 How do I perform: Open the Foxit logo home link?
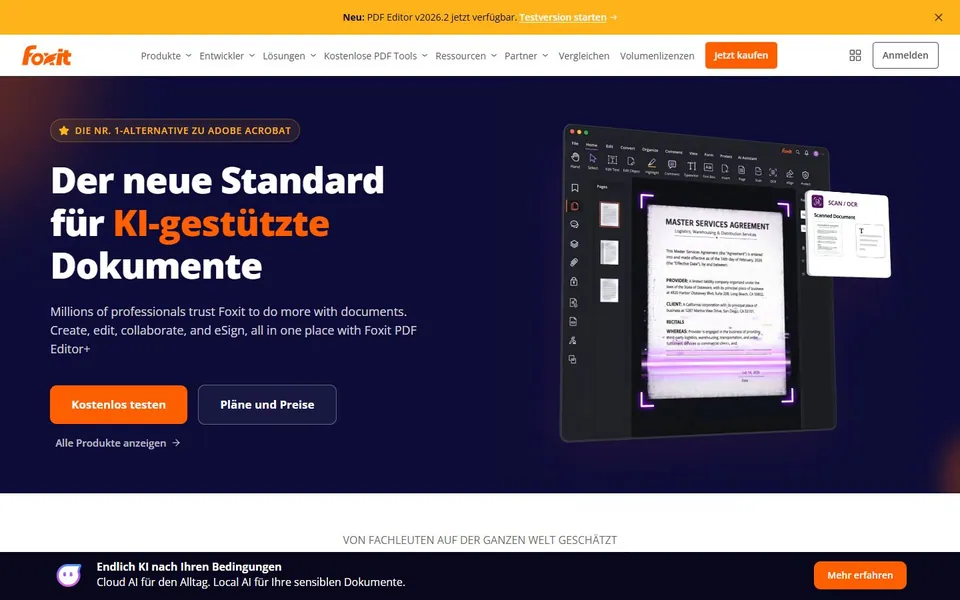tap(47, 55)
